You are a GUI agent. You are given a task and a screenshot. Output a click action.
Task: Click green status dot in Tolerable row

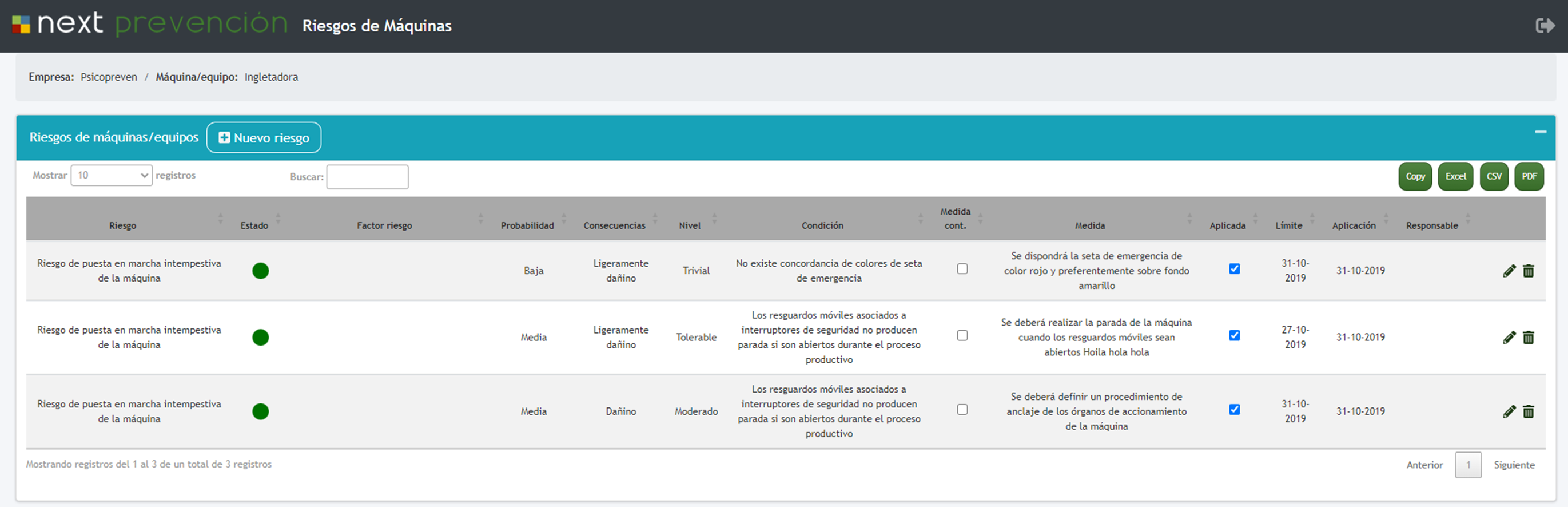point(261,338)
